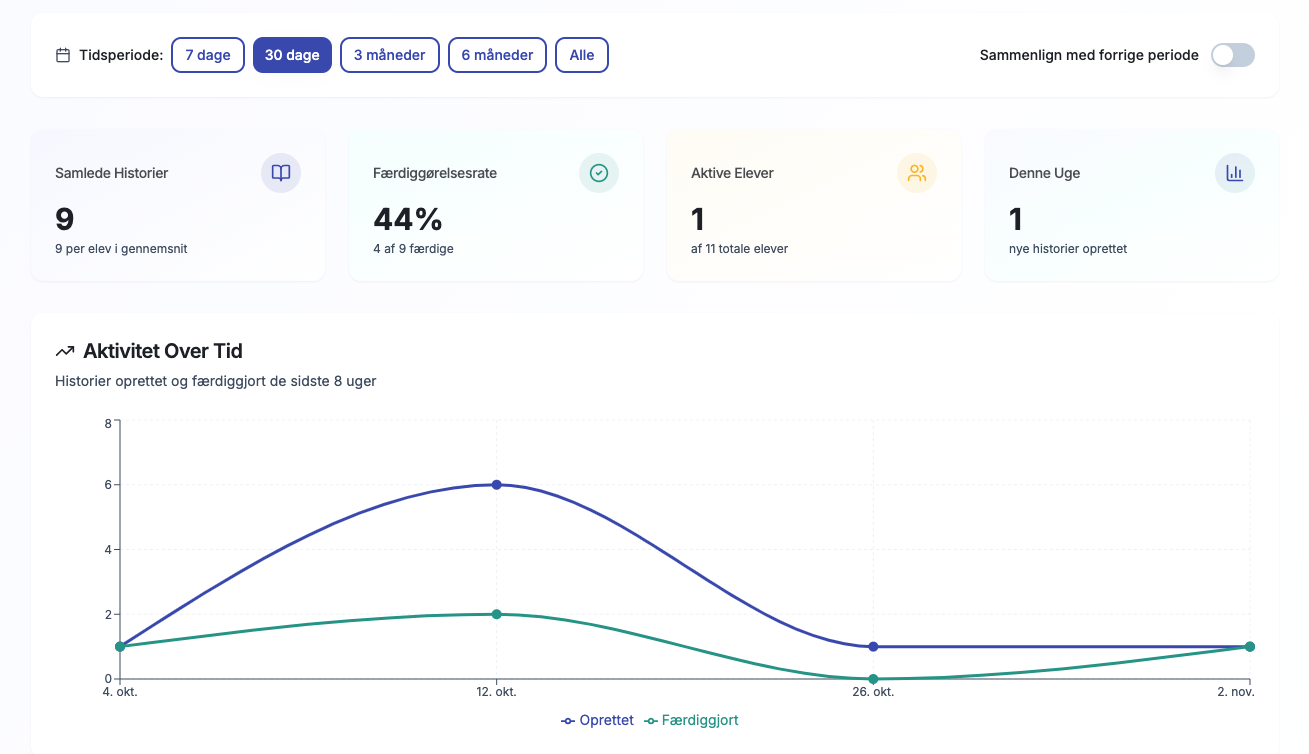Click the Oprettet legend entry
The height and width of the screenshot is (754, 1309).
(x=598, y=720)
